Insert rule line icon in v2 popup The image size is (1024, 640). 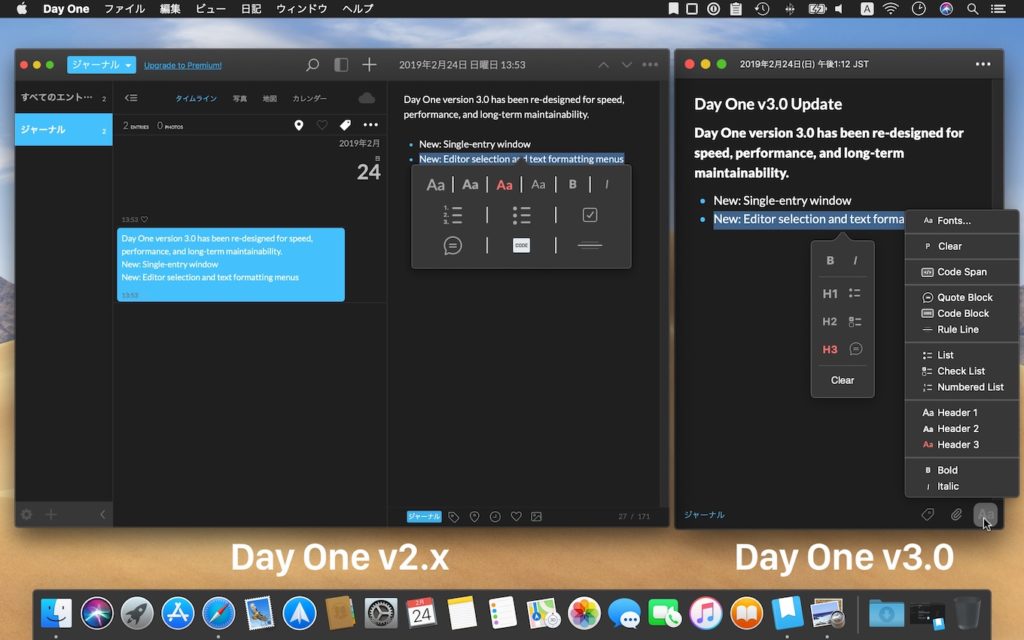590,246
